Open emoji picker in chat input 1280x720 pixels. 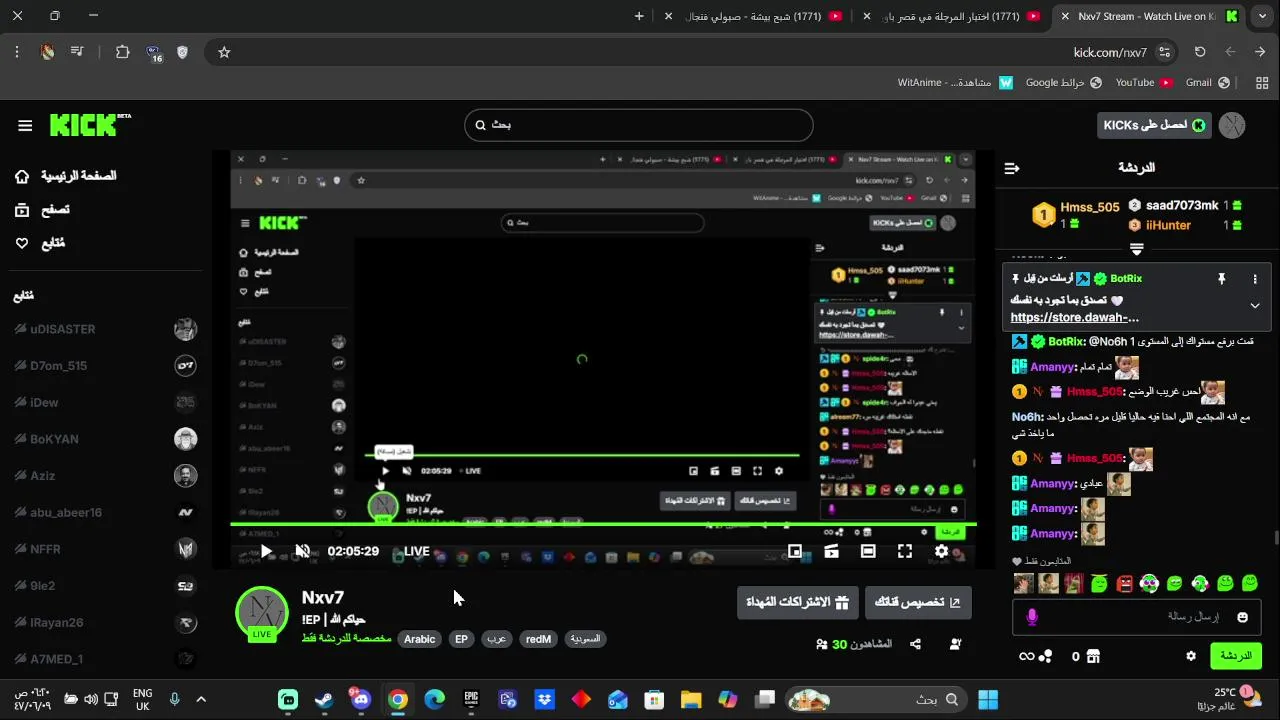click(x=1243, y=617)
